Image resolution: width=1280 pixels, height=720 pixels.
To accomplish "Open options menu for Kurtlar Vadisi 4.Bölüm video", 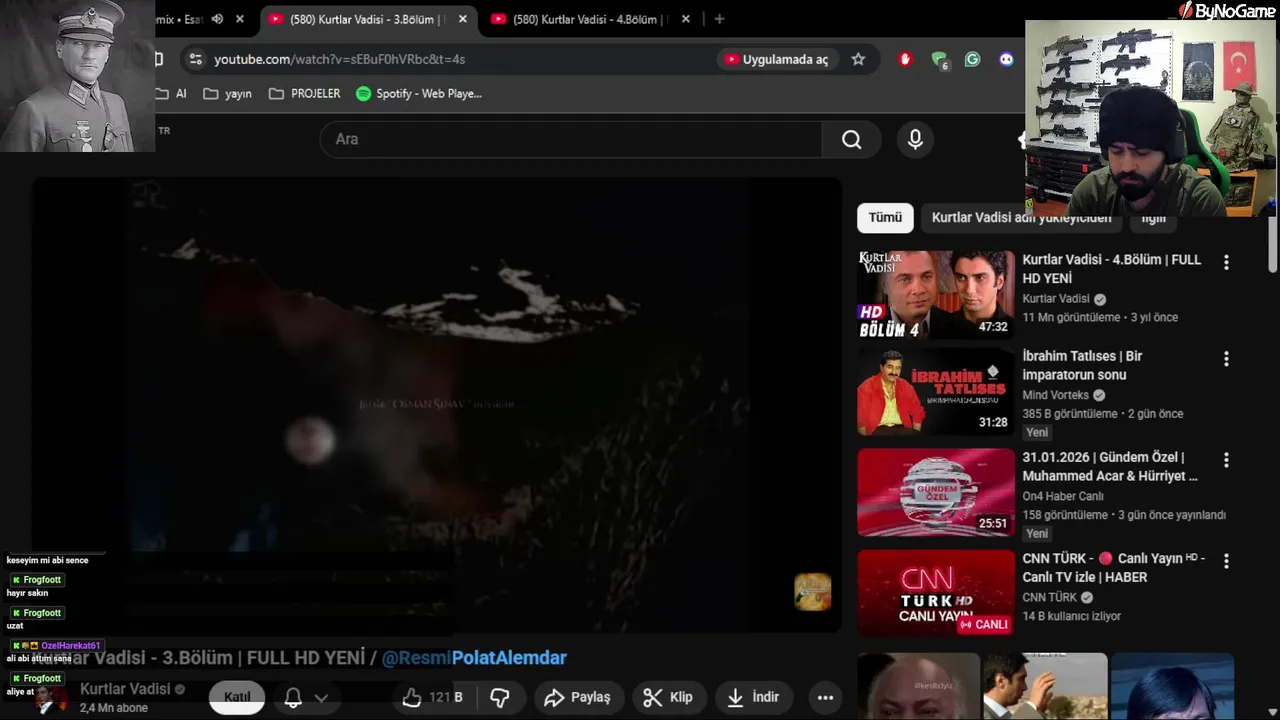I will coord(1226,262).
